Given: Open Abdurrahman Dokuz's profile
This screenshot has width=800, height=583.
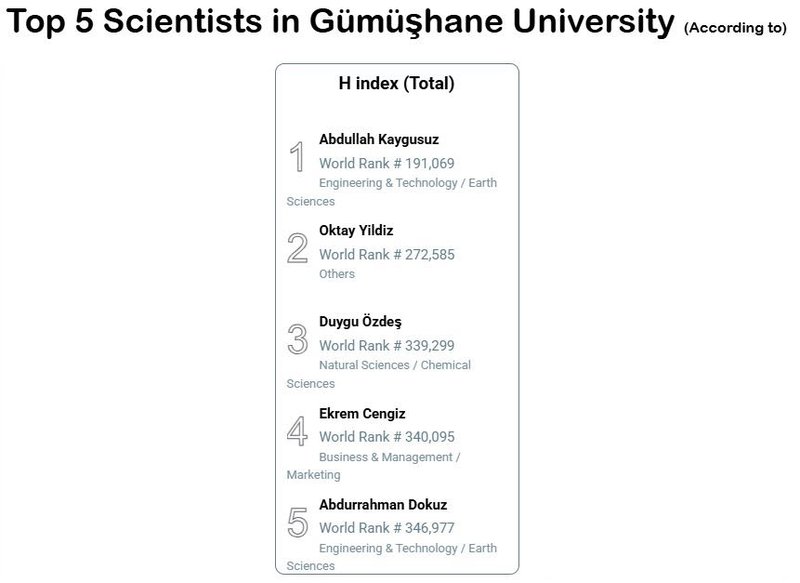Looking at the screenshot, I should point(383,504).
